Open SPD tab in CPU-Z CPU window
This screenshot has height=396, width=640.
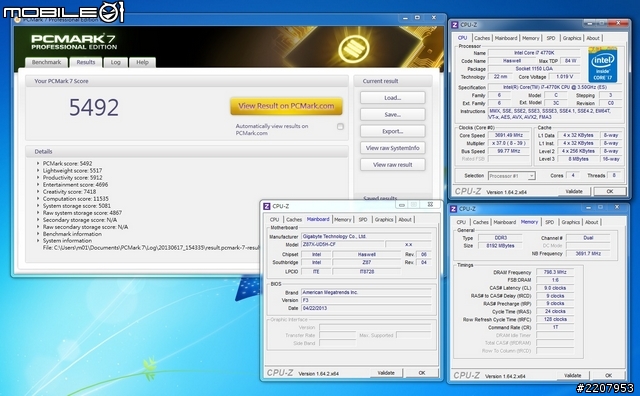click(x=551, y=38)
